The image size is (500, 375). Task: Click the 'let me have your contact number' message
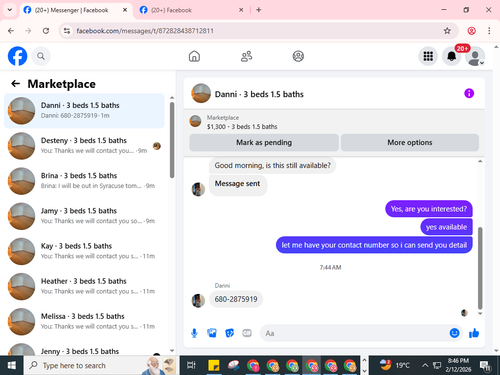click(x=374, y=245)
